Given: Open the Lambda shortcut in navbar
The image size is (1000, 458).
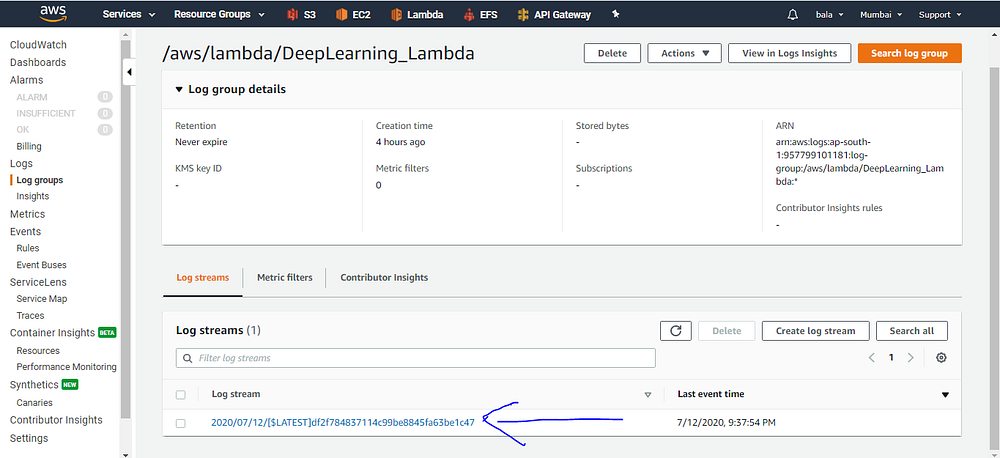Looking at the screenshot, I should pos(417,14).
